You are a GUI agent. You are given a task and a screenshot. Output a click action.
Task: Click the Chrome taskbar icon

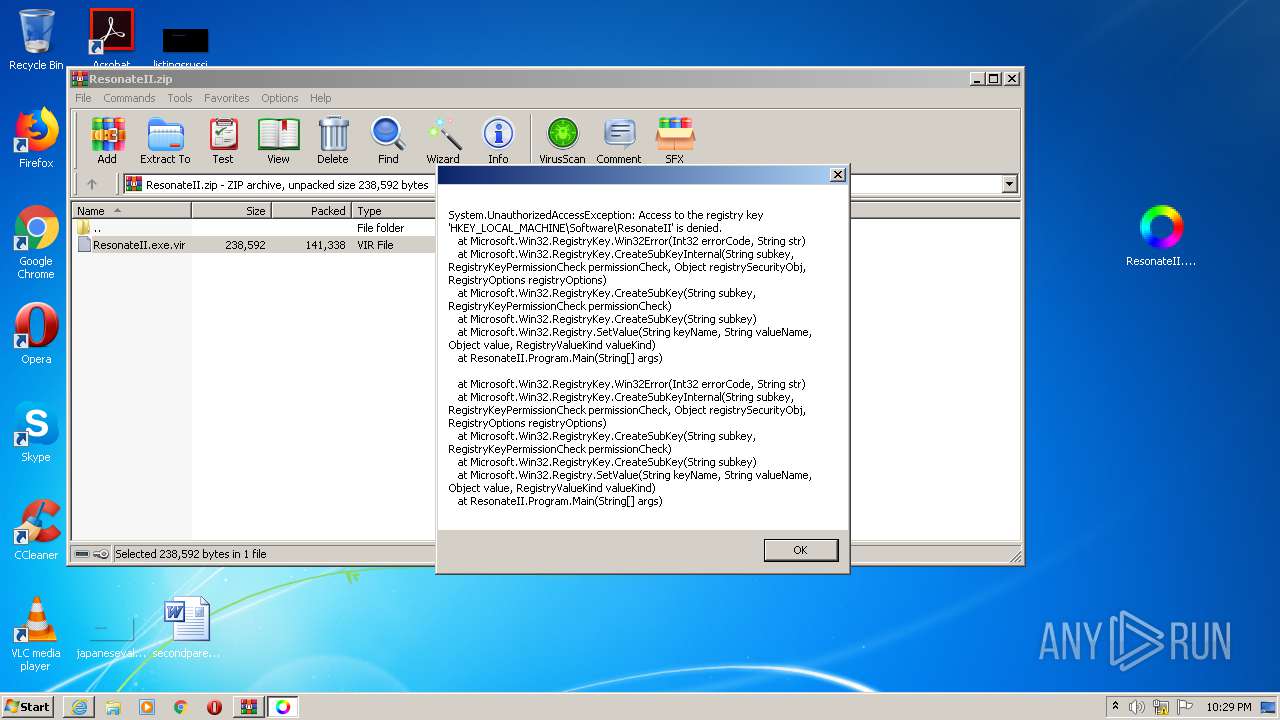point(180,707)
